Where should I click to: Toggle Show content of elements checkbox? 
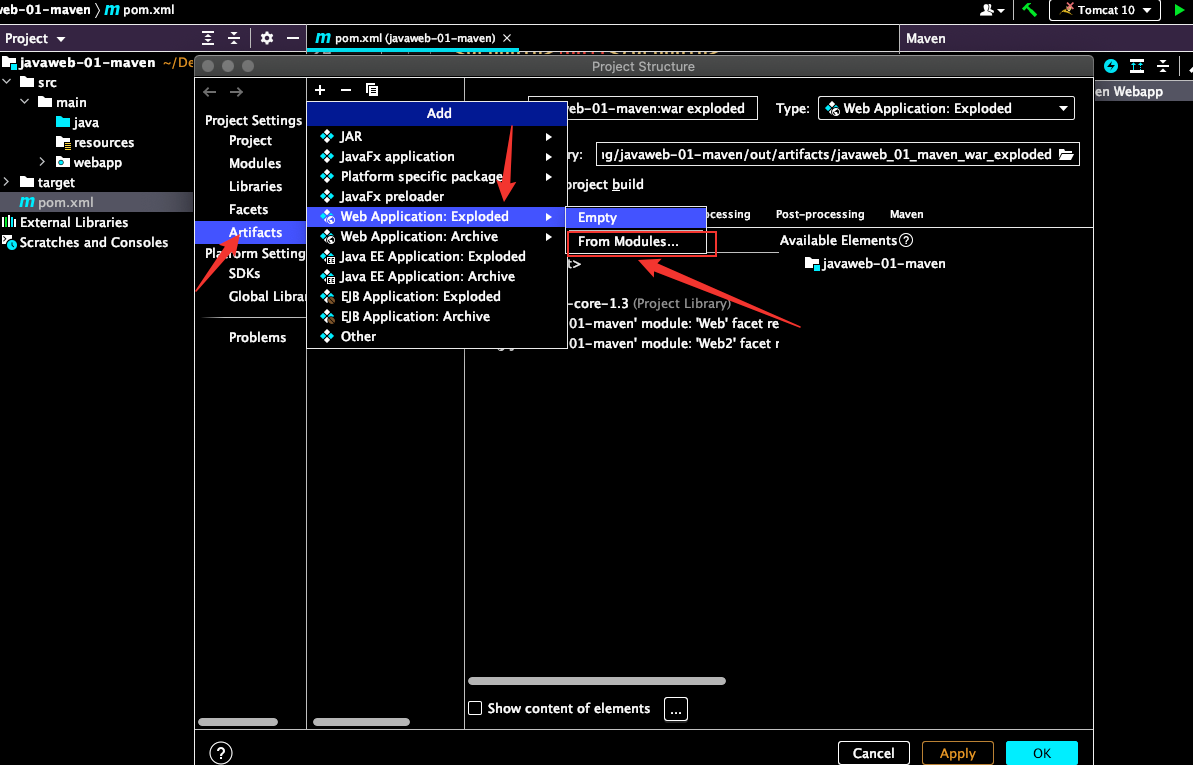(476, 708)
